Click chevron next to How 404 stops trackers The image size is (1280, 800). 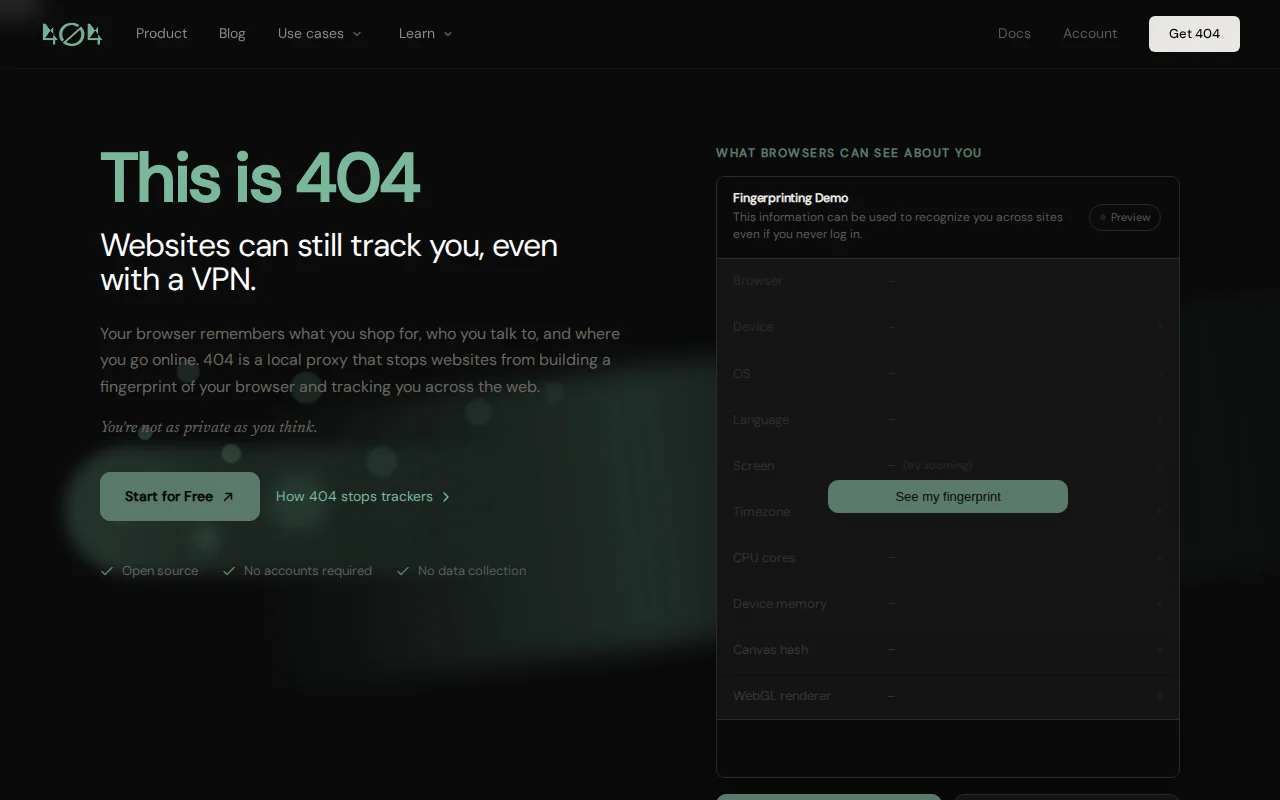[x=446, y=497]
